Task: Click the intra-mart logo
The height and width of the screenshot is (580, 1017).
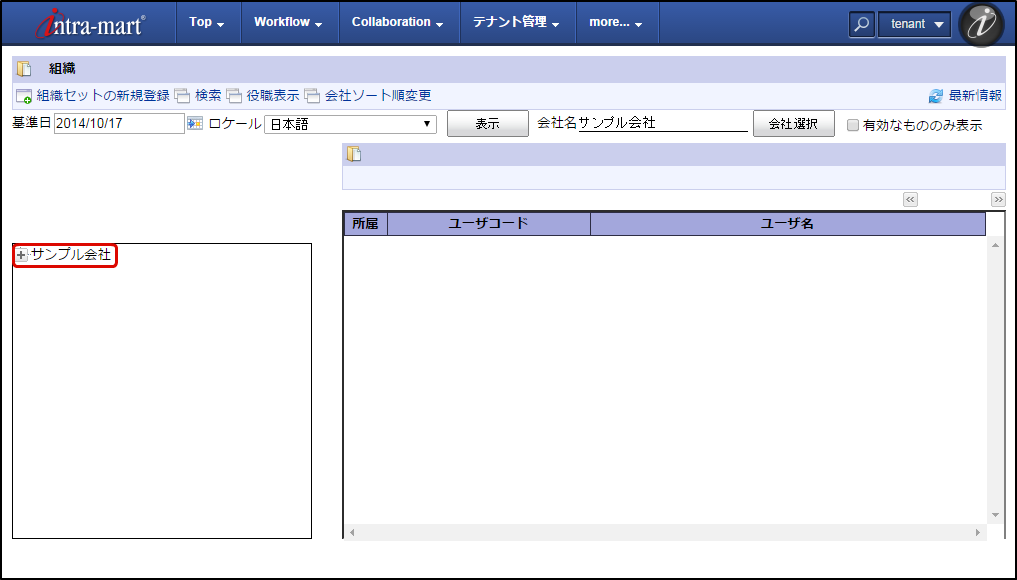Action: point(89,23)
